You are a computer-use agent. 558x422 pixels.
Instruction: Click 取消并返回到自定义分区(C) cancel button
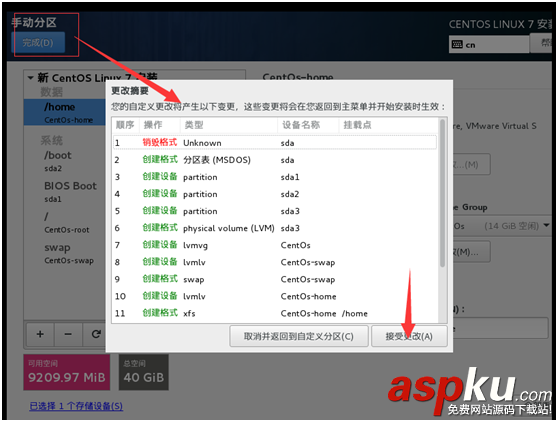coord(299,336)
